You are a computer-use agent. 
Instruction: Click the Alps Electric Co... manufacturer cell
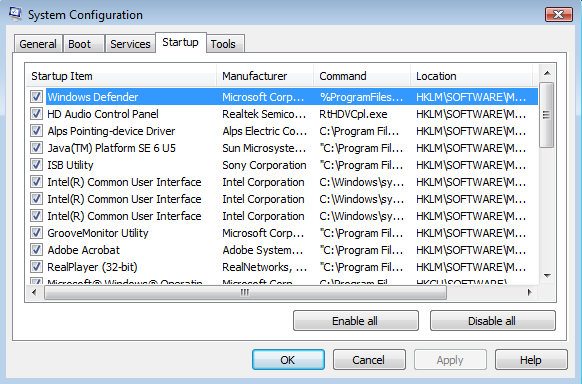pos(265,131)
